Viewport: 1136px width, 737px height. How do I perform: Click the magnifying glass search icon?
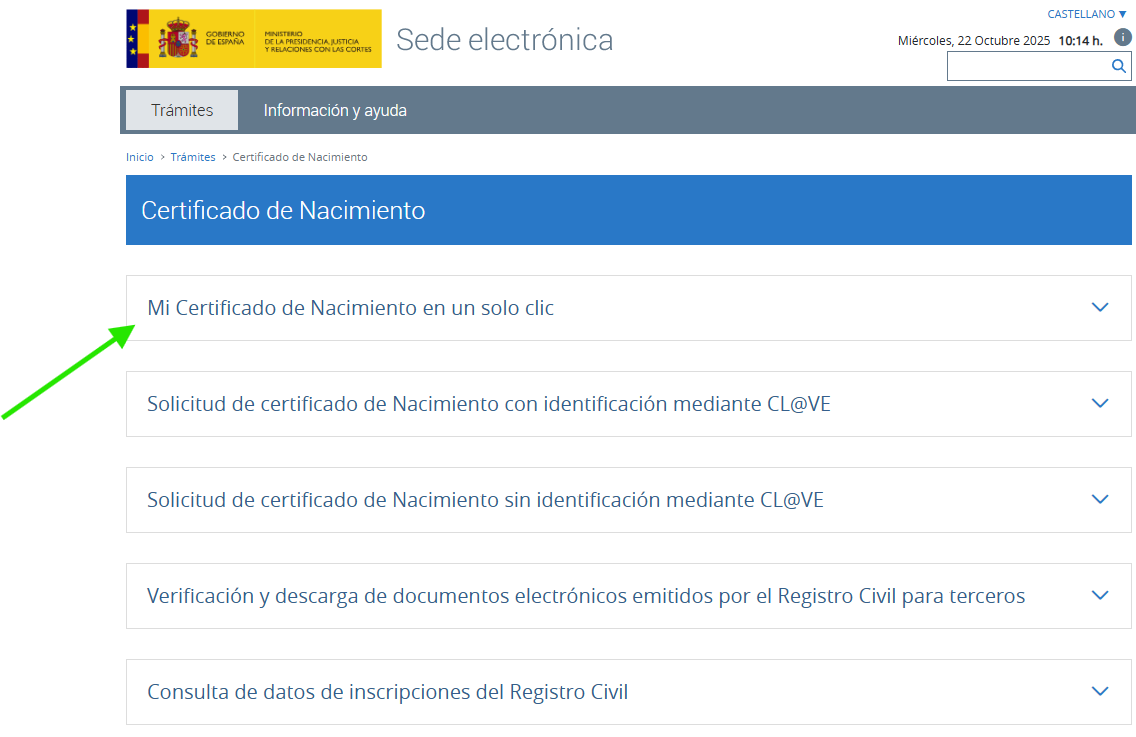(x=1118, y=67)
